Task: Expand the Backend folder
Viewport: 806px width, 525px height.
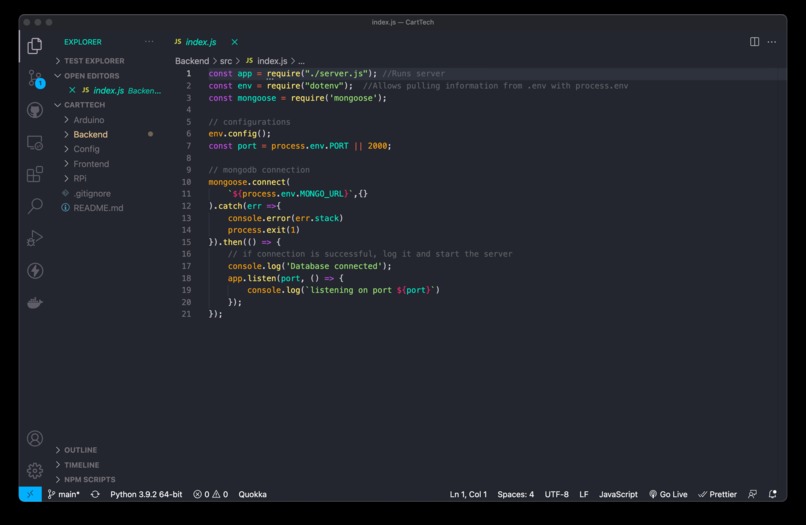Action: (90, 134)
